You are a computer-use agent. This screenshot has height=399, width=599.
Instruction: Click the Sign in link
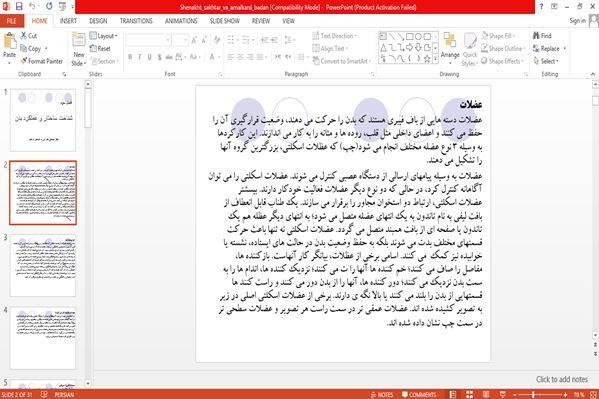tap(577, 21)
